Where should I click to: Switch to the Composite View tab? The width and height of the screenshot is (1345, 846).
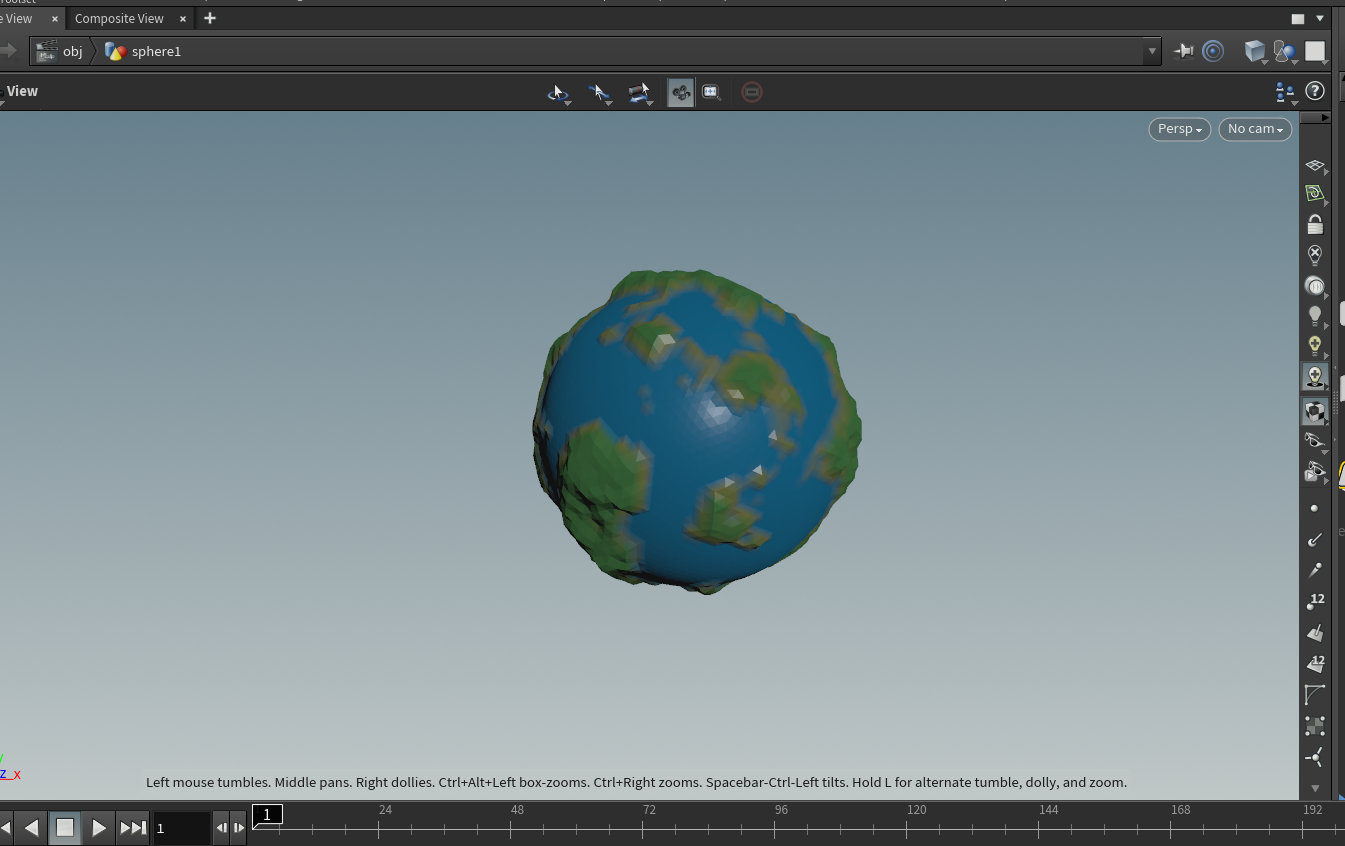coord(119,18)
